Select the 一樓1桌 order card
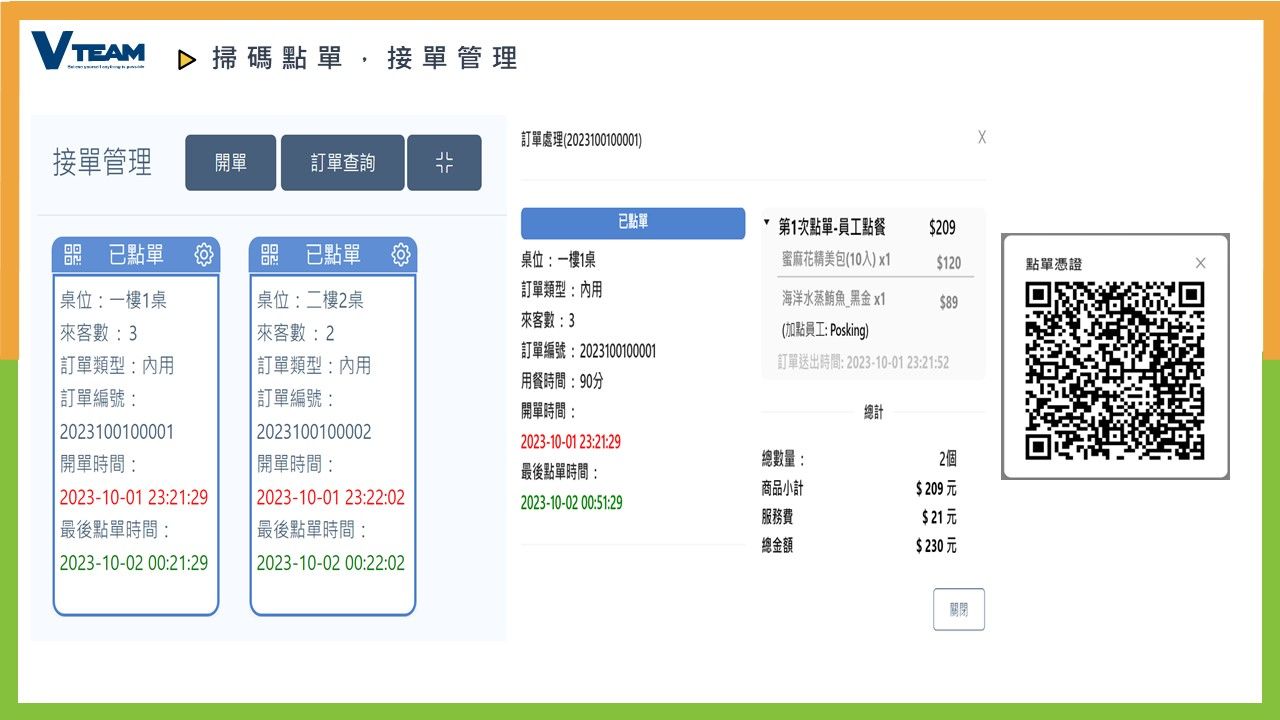This screenshot has height=720, width=1280. pos(135,430)
